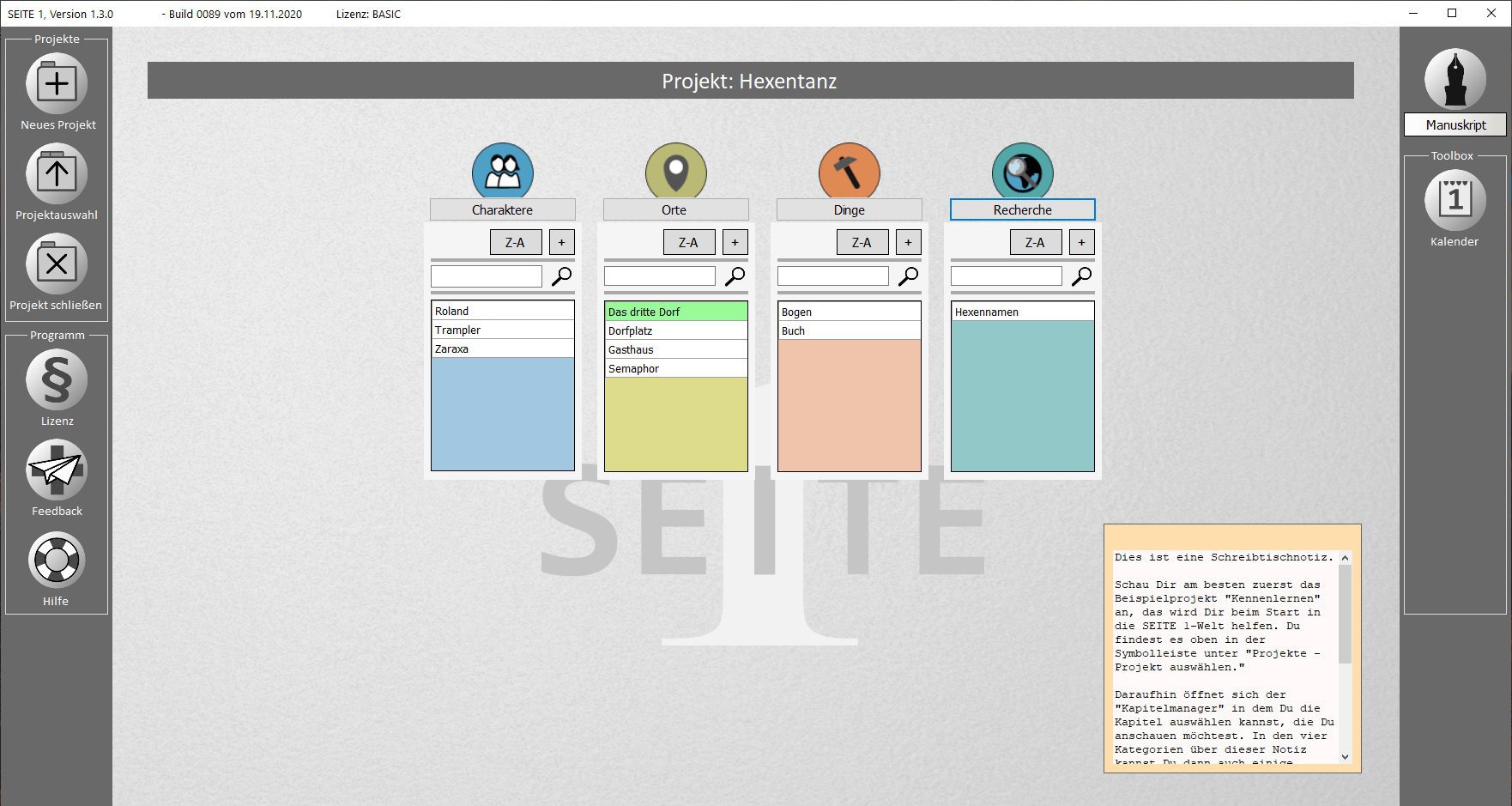This screenshot has height=806, width=1512.
Task: Click the magnifier search icon under Dinge
Action: 908,276
